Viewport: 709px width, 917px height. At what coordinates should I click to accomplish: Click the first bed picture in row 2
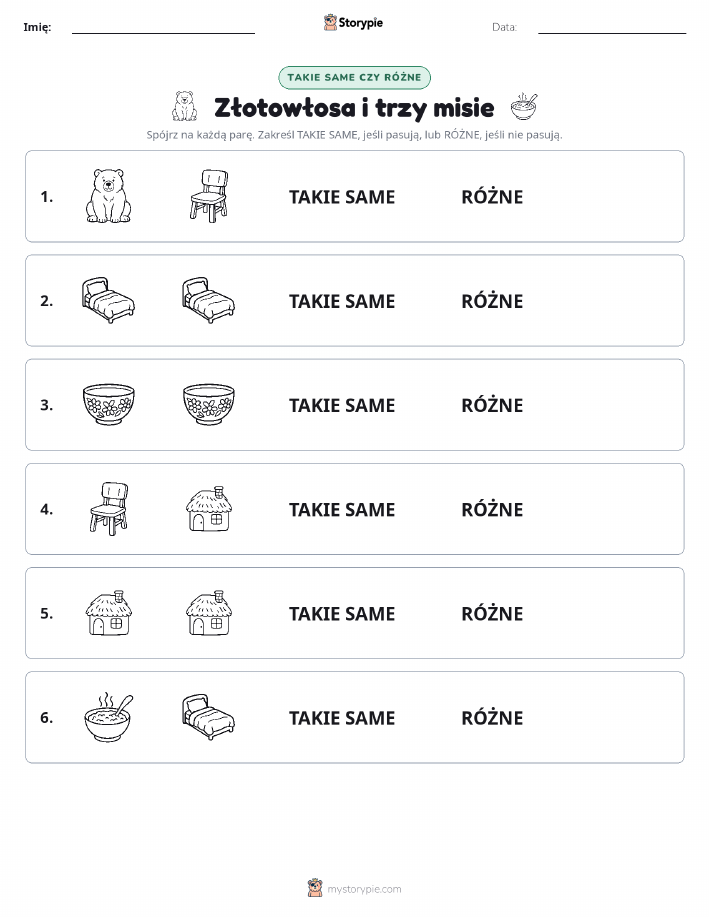click(108, 300)
